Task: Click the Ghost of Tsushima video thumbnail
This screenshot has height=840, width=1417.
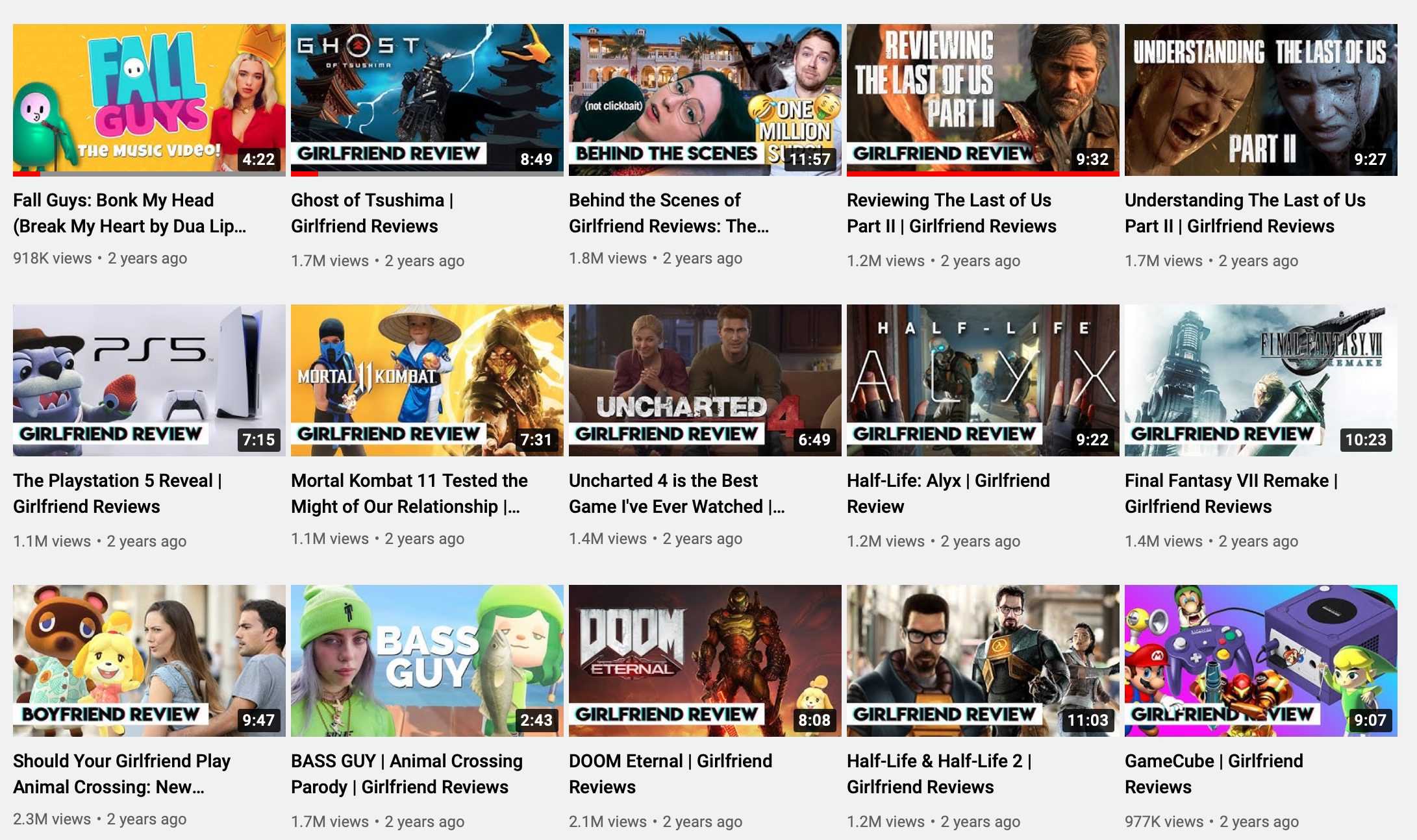Action: pyautogui.click(x=427, y=99)
